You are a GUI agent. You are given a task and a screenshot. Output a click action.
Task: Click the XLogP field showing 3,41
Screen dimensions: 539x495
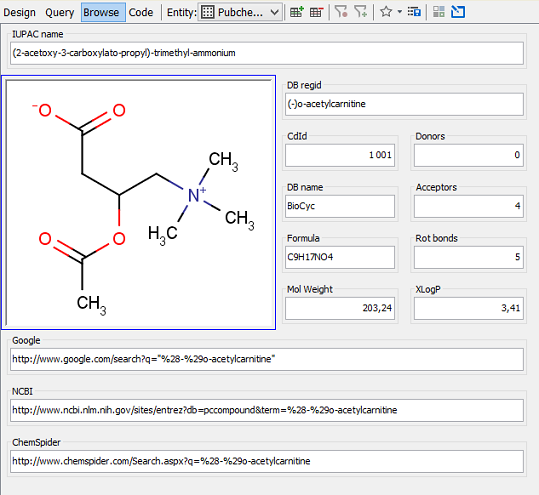click(x=469, y=308)
